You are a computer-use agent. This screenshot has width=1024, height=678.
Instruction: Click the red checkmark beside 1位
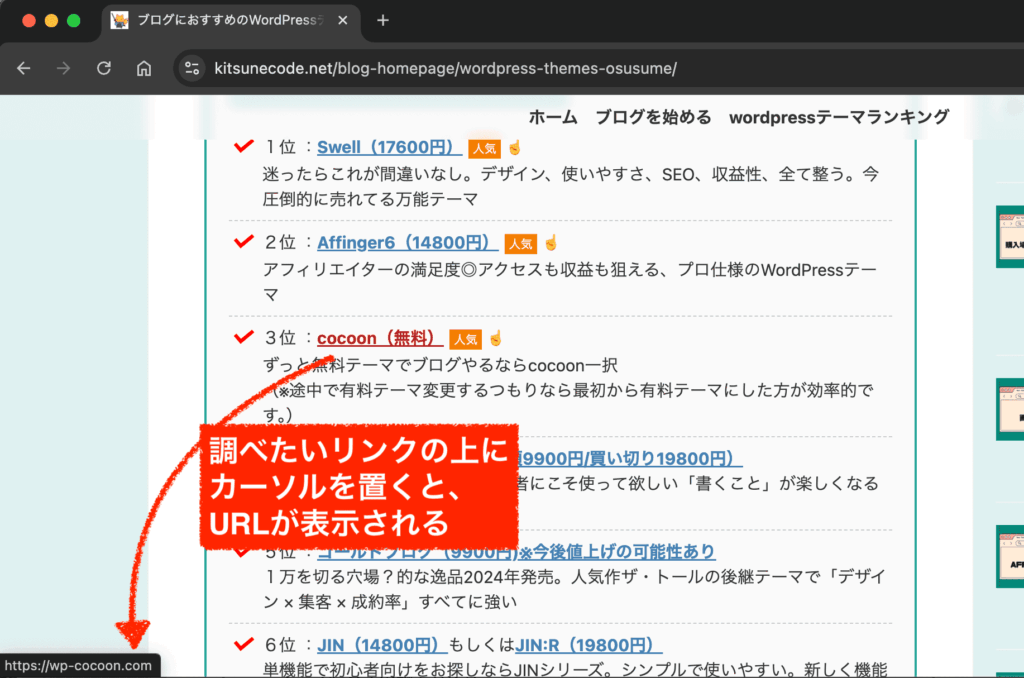[244, 146]
